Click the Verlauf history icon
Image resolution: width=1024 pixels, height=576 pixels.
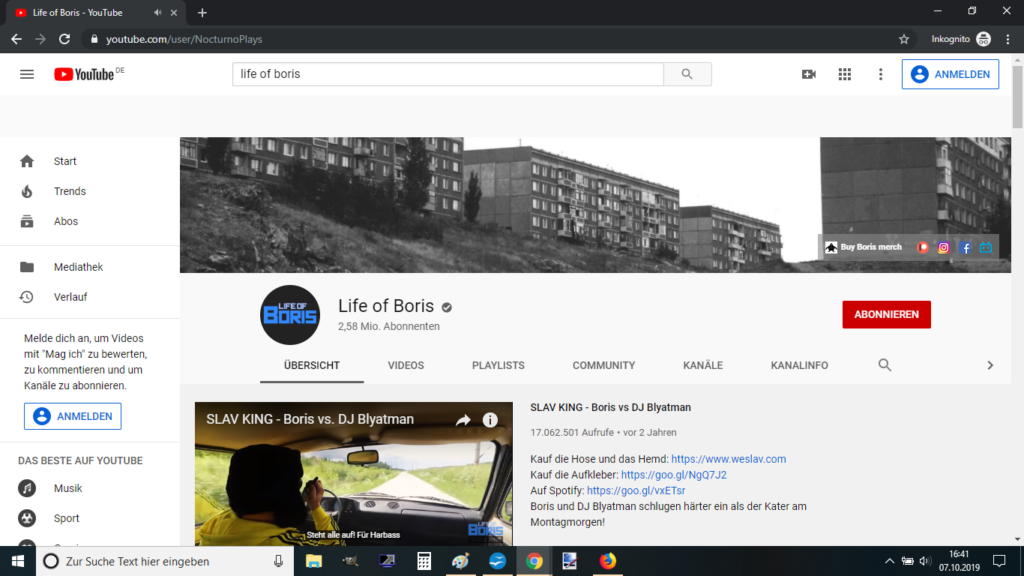pos(27,297)
